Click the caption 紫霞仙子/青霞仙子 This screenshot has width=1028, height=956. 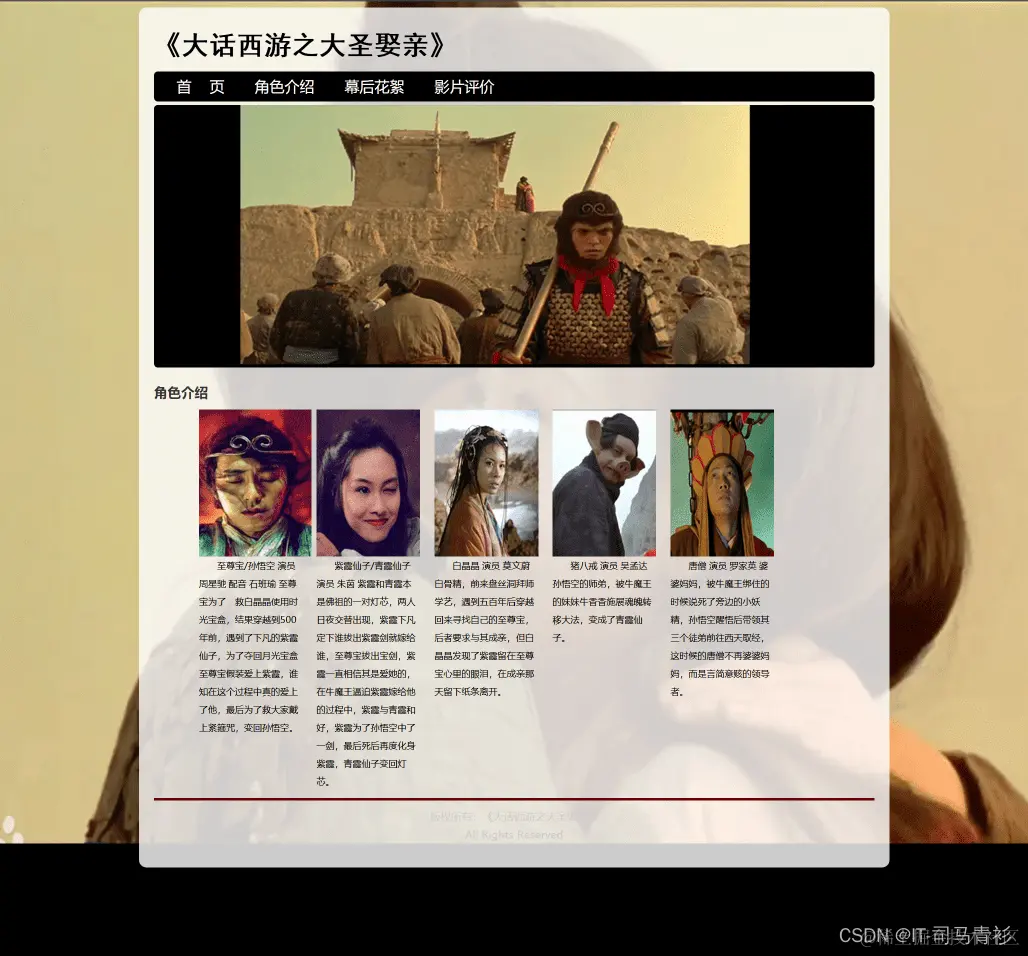coord(372,565)
